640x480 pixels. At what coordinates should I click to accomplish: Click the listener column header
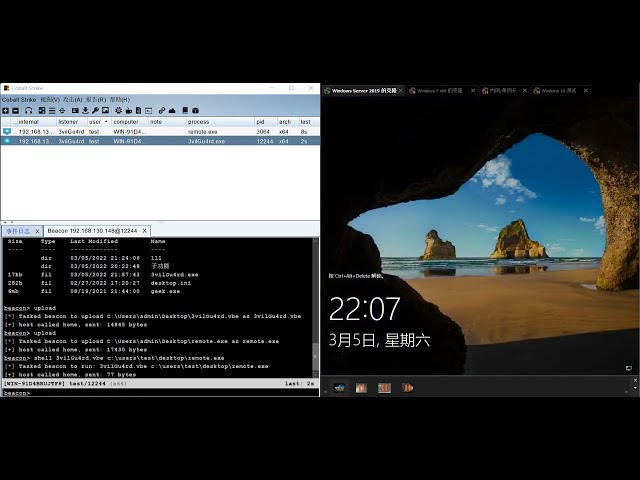coord(72,122)
